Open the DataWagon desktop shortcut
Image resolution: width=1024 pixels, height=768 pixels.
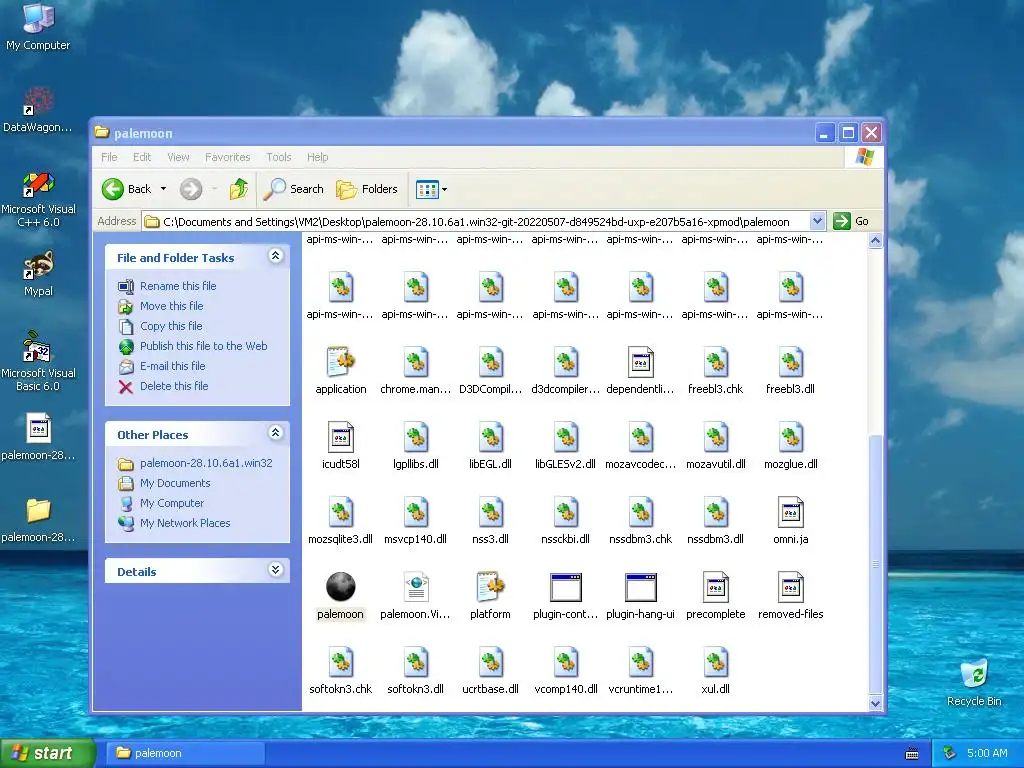[x=38, y=110]
